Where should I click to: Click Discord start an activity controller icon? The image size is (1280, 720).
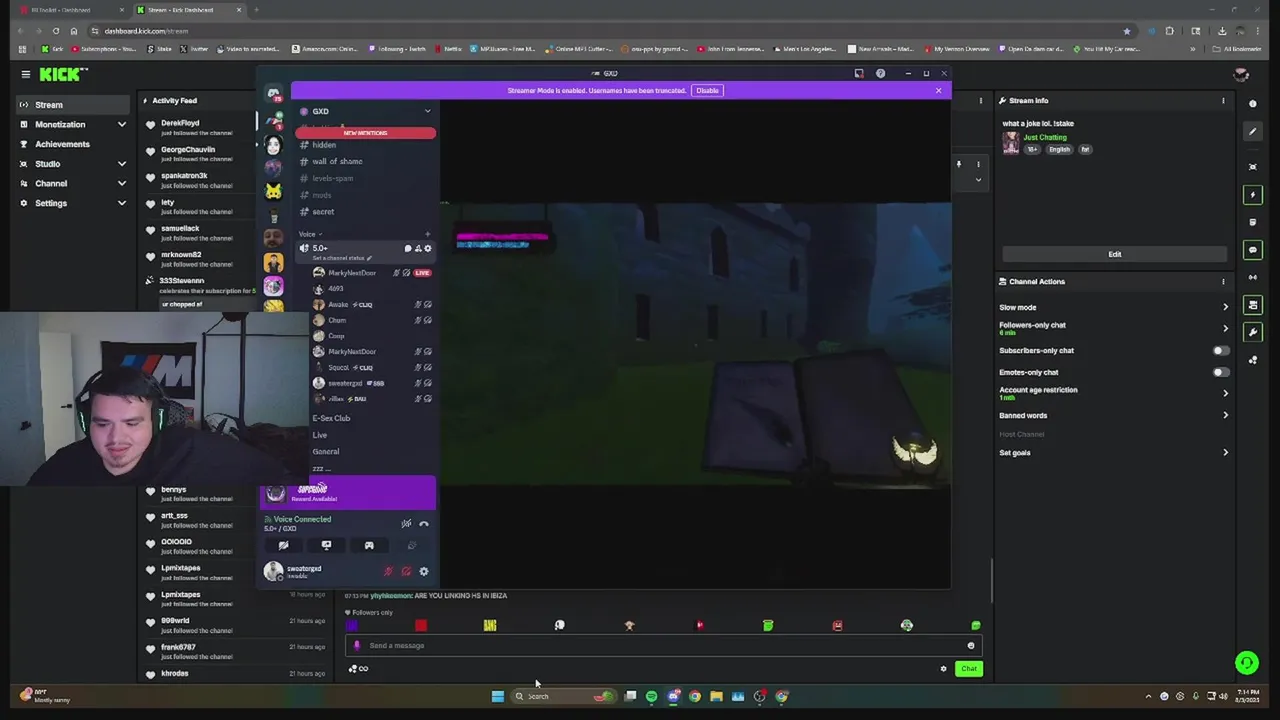[x=369, y=546]
